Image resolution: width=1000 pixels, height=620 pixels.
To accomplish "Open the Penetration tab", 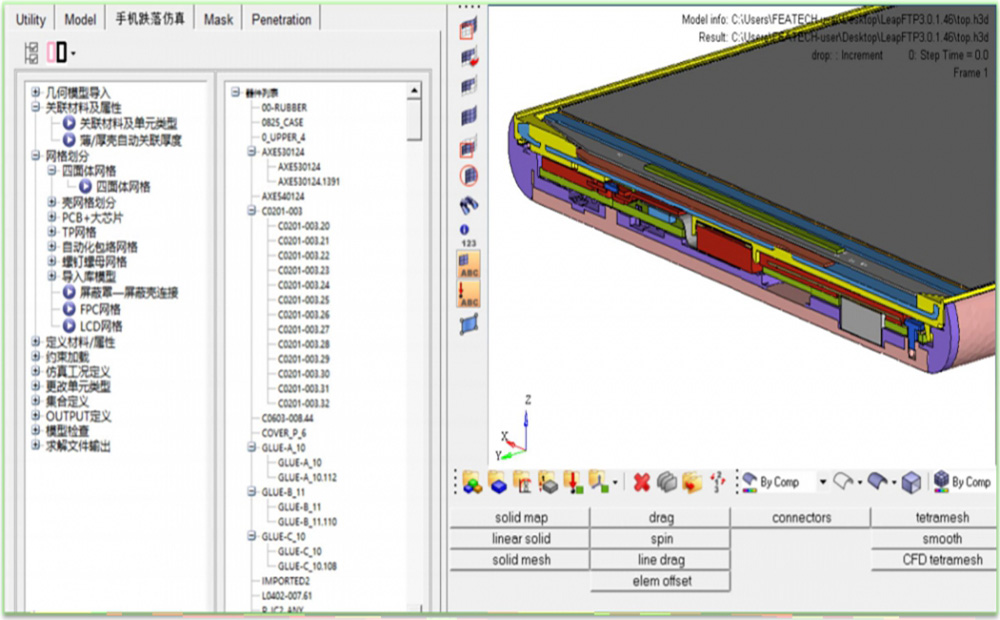I will coord(281,19).
